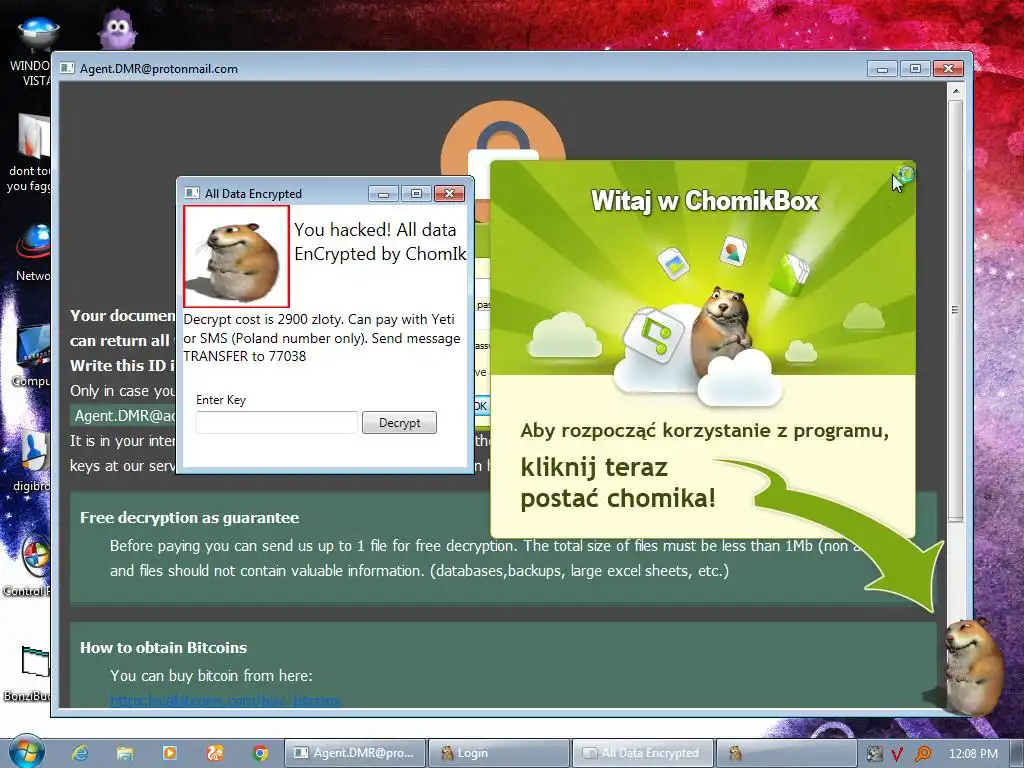
Task: Click the red V tray icon
Action: 897,754
